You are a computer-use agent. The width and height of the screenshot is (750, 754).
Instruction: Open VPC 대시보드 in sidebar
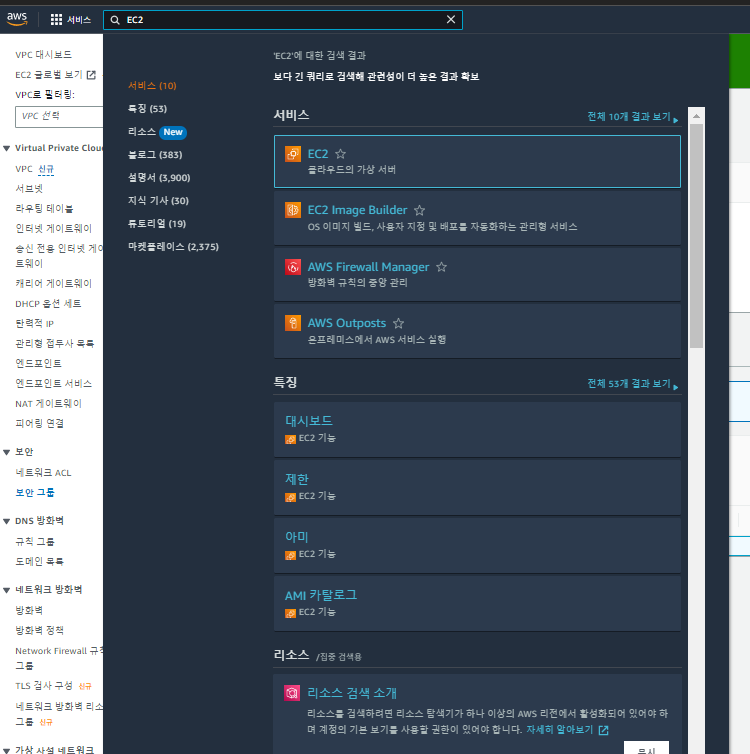pyautogui.click(x=43, y=55)
